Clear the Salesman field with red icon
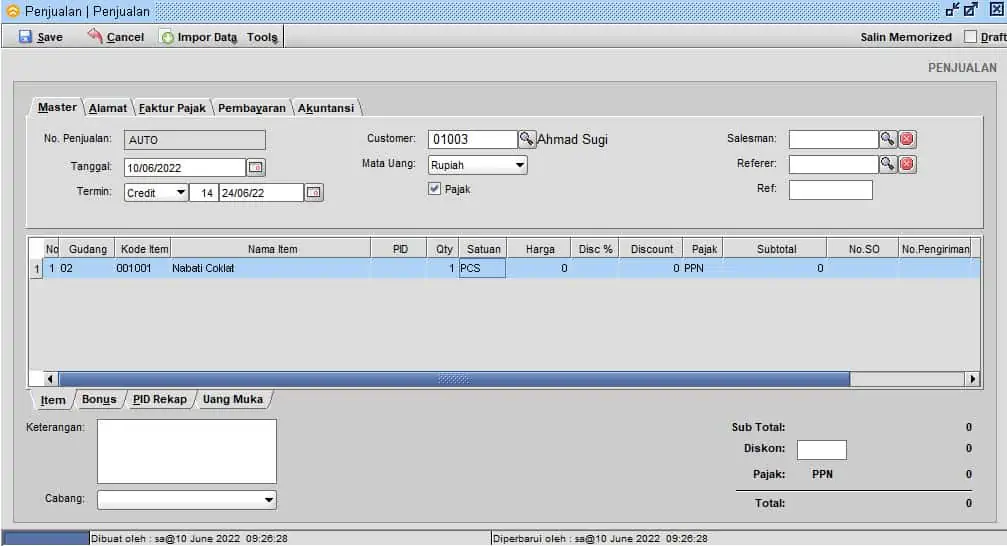 [907, 140]
